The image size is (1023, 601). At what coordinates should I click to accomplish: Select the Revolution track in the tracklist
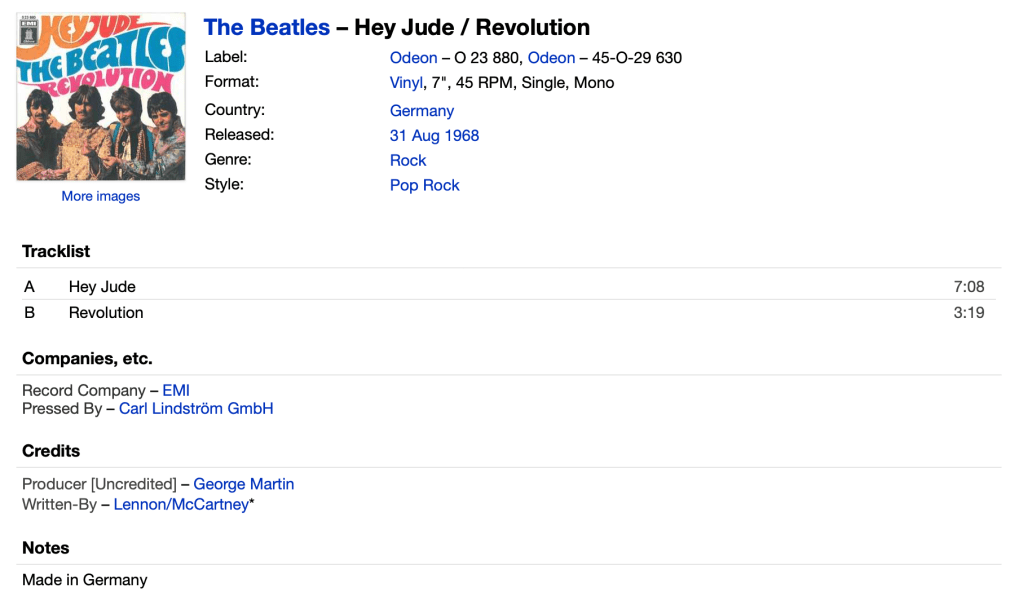coord(106,313)
